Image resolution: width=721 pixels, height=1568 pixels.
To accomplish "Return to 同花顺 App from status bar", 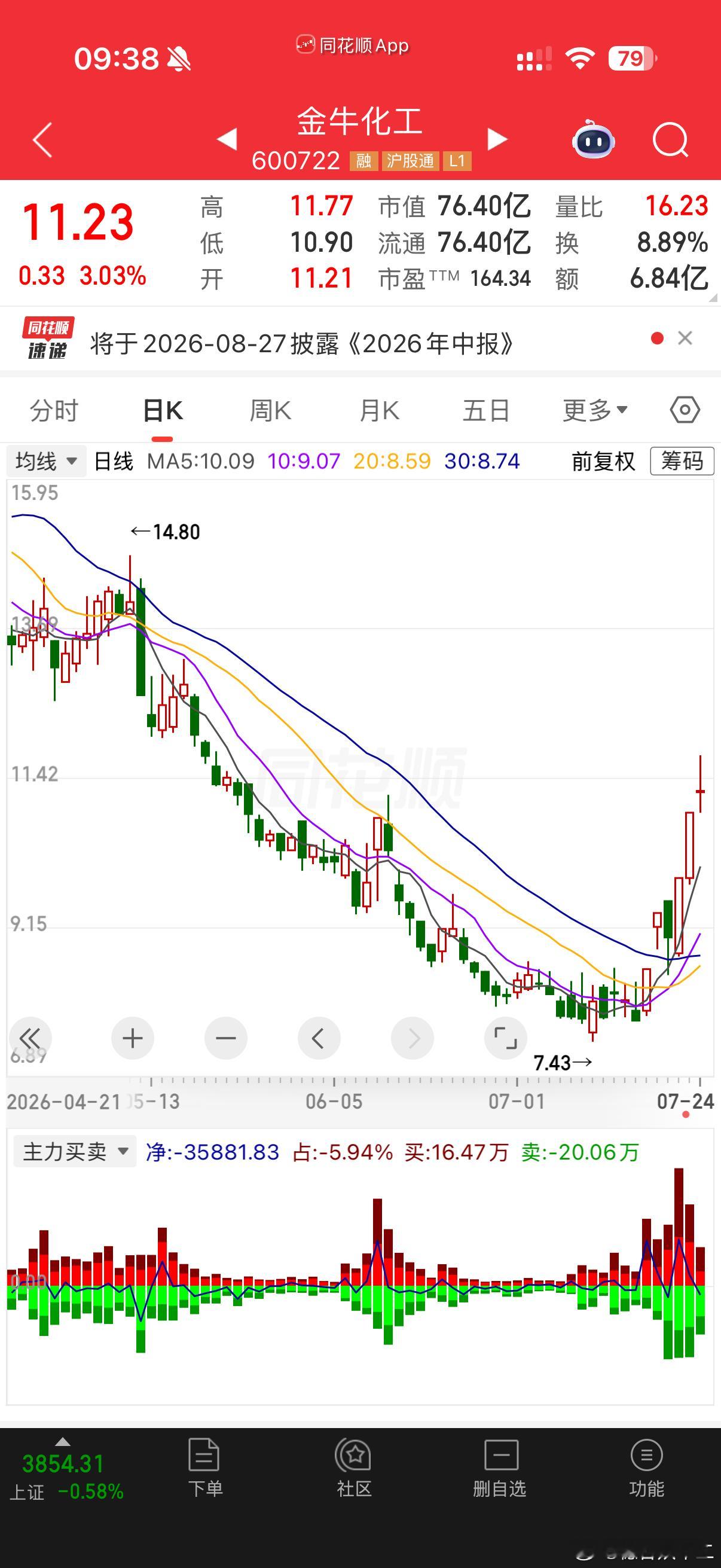I will 353,45.
